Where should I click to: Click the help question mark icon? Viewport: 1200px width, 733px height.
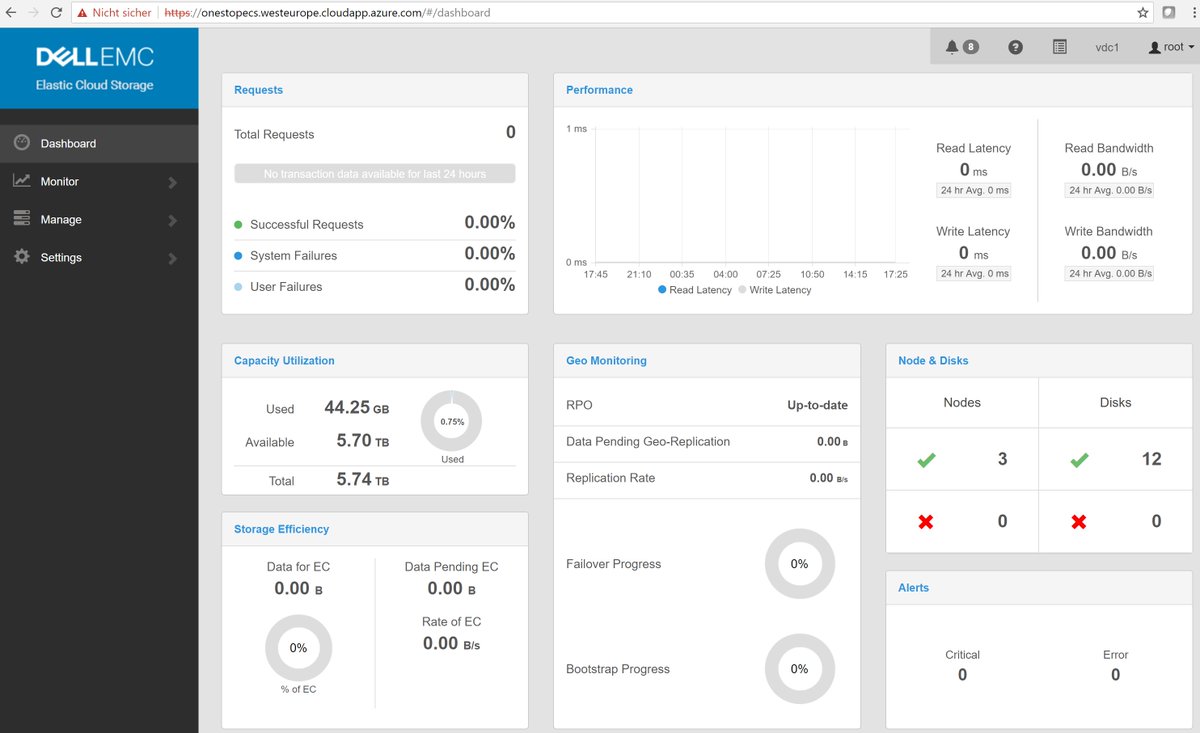click(1015, 46)
